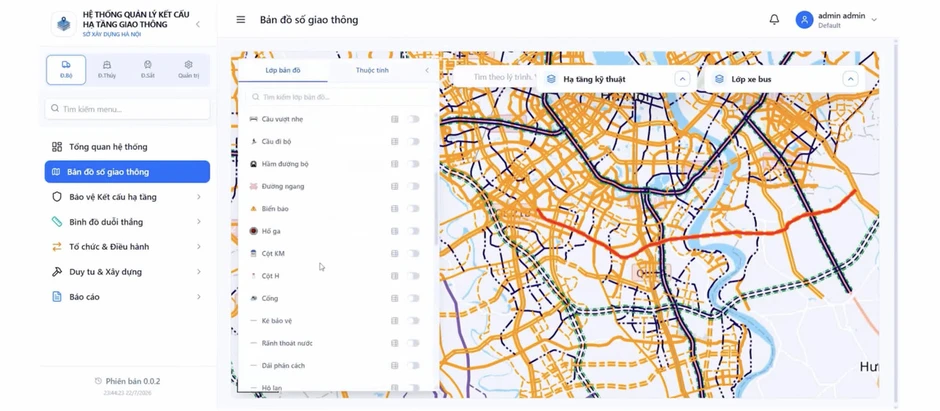Turn on the Biển báo layer
This screenshot has height=411, width=940.
413,208
